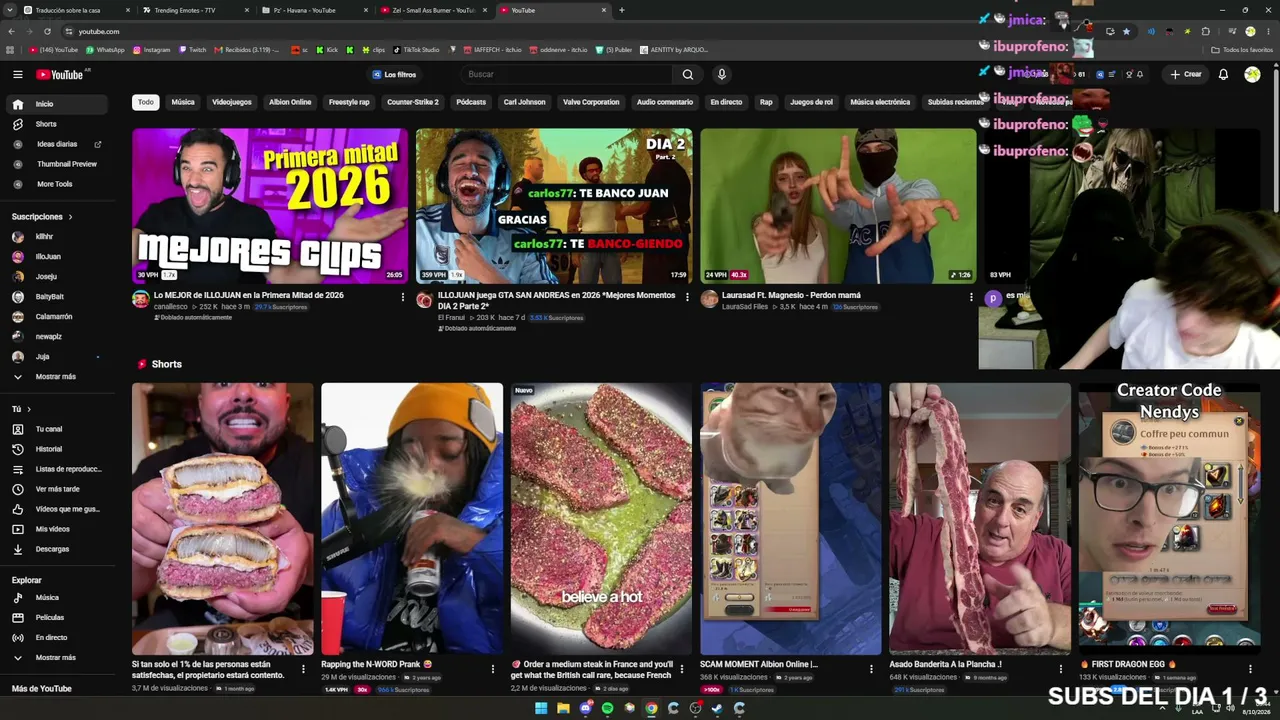1280x720 pixels.
Task: Open the account avatar menu
Action: [1252, 74]
